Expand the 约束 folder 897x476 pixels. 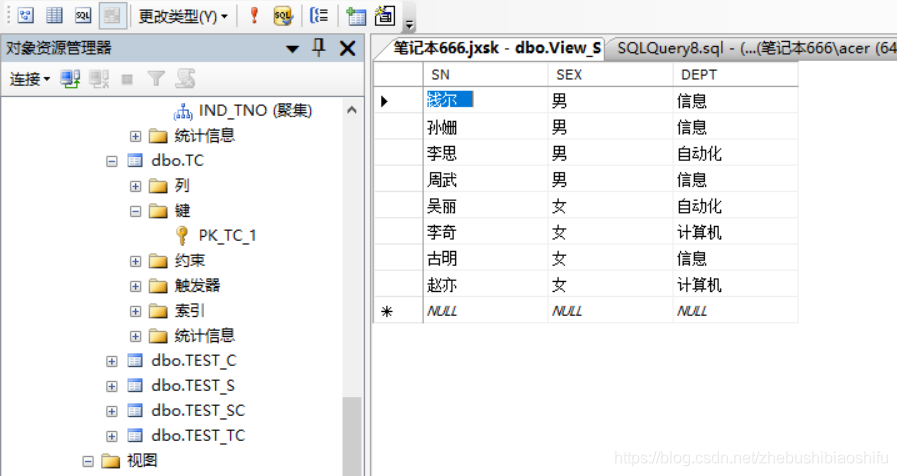135,261
